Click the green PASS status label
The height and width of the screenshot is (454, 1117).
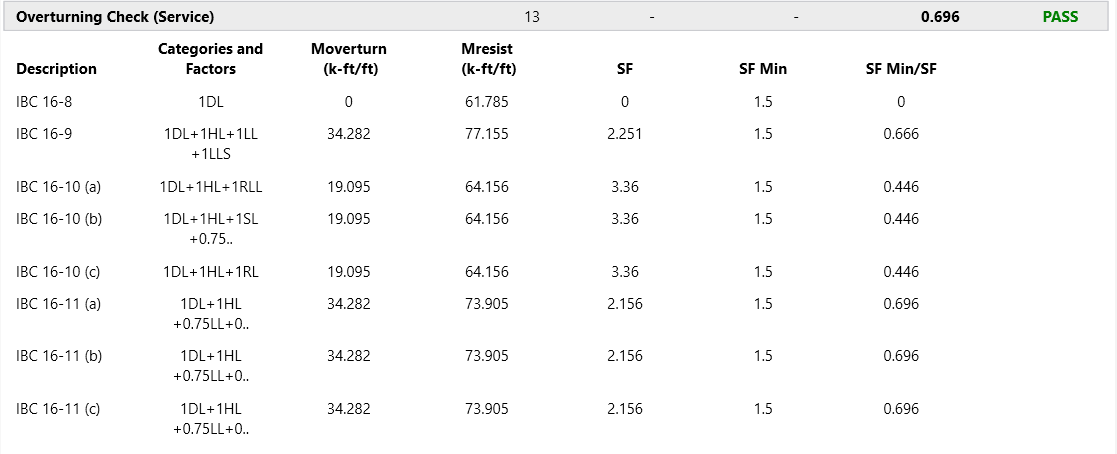pos(1060,17)
